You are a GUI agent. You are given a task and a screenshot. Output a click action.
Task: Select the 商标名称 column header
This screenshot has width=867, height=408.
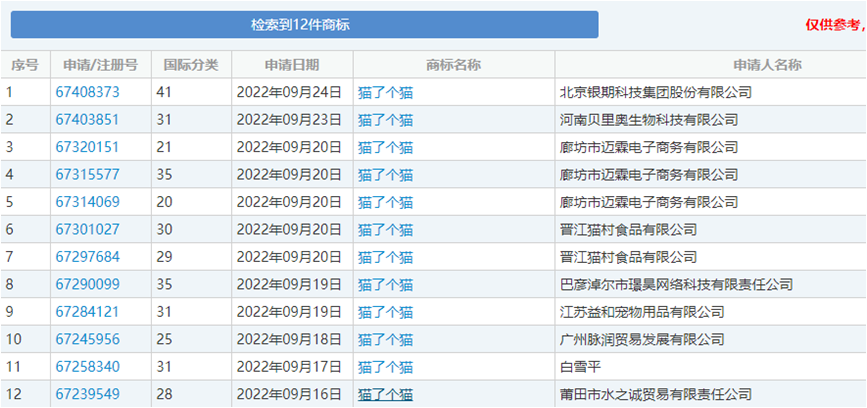click(x=453, y=65)
